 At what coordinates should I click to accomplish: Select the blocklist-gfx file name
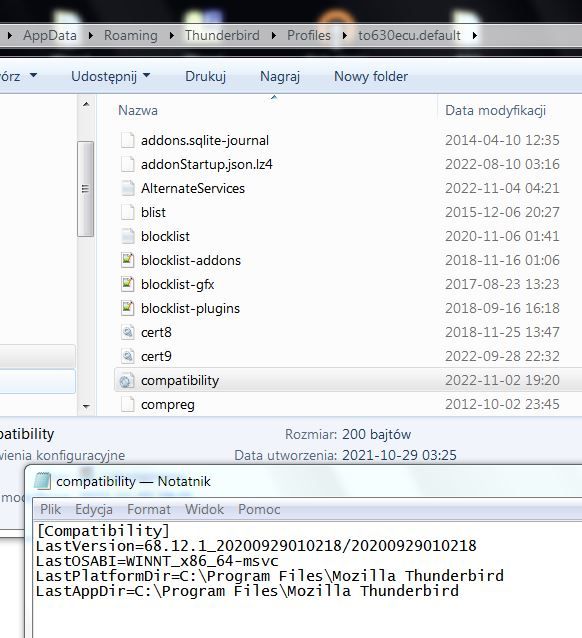(x=177, y=284)
